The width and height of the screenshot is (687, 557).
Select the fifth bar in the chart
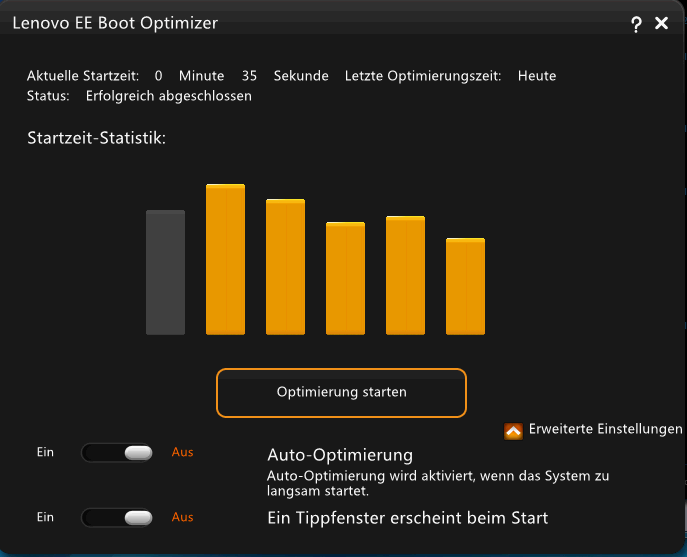405,275
